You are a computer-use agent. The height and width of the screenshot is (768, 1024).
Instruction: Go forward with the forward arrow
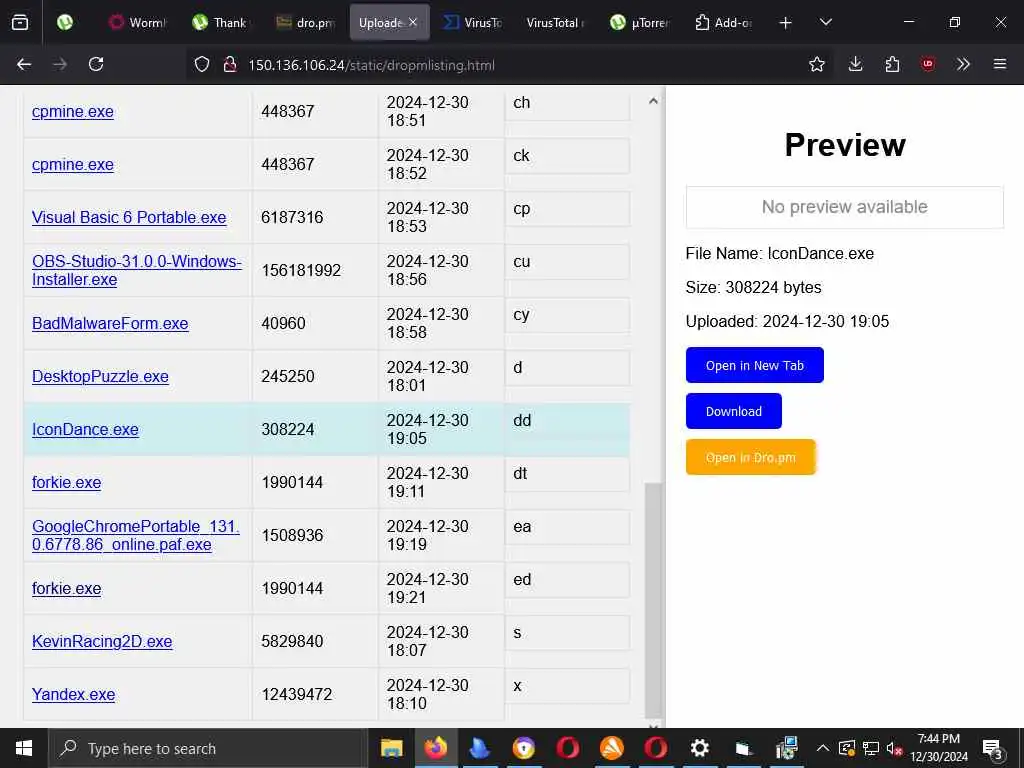tap(60, 64)
